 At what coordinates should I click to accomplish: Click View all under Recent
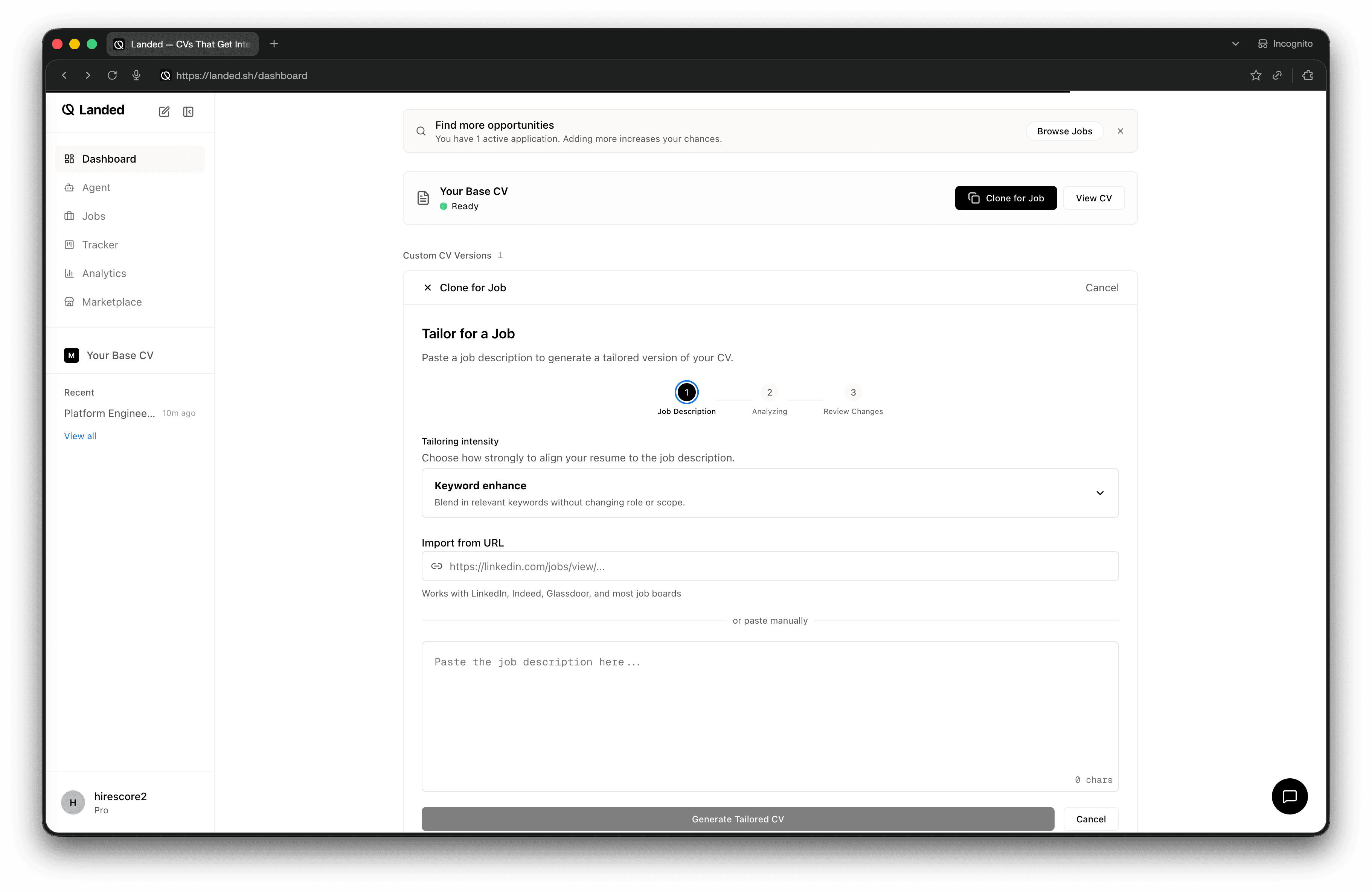(80, 435)
